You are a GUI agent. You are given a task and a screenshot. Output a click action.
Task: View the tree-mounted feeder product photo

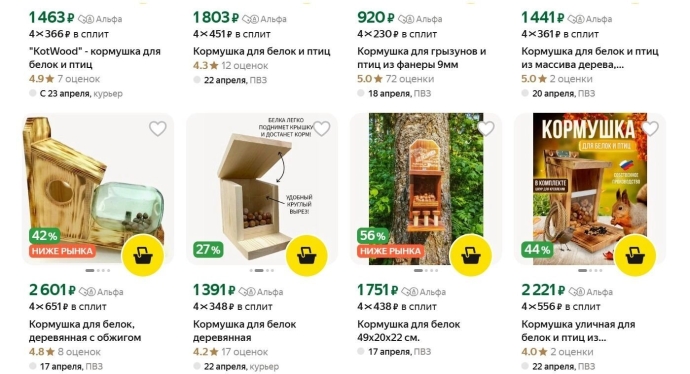[426, 189]
